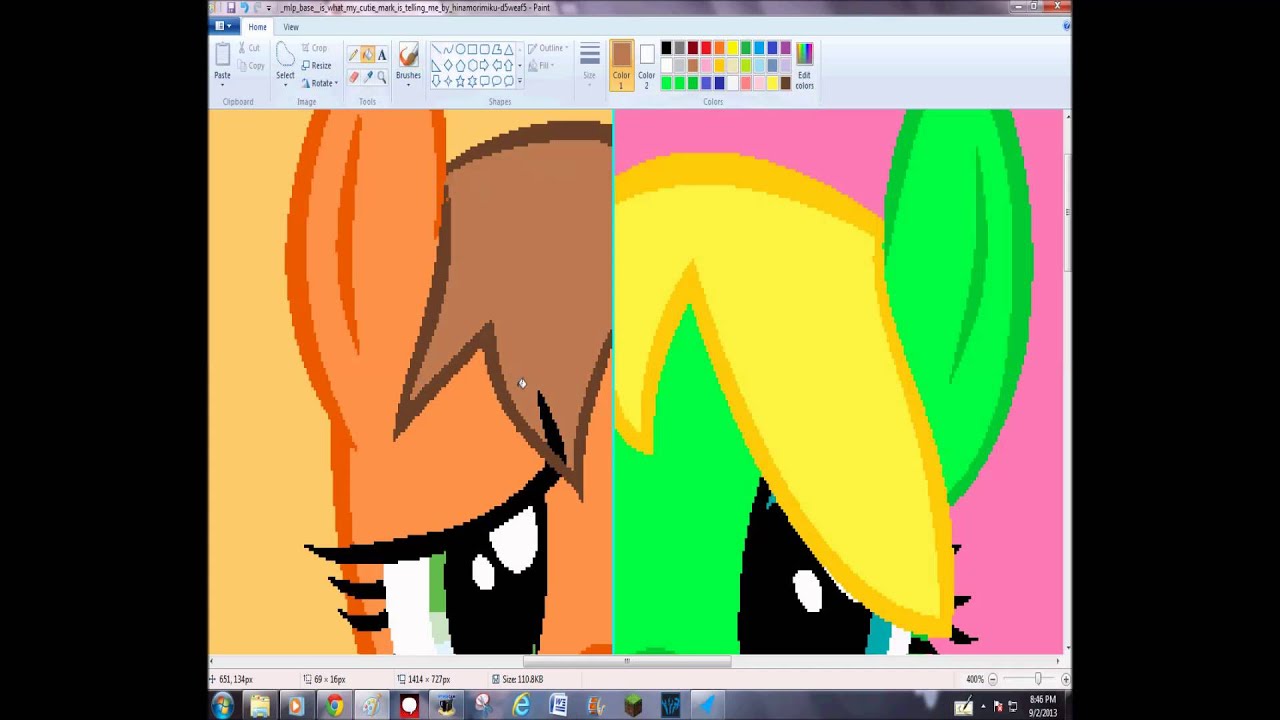Screen dimensions: 1280x720
Task: Click the horizontal scrollbar thumb
Action: pos(627,660)
